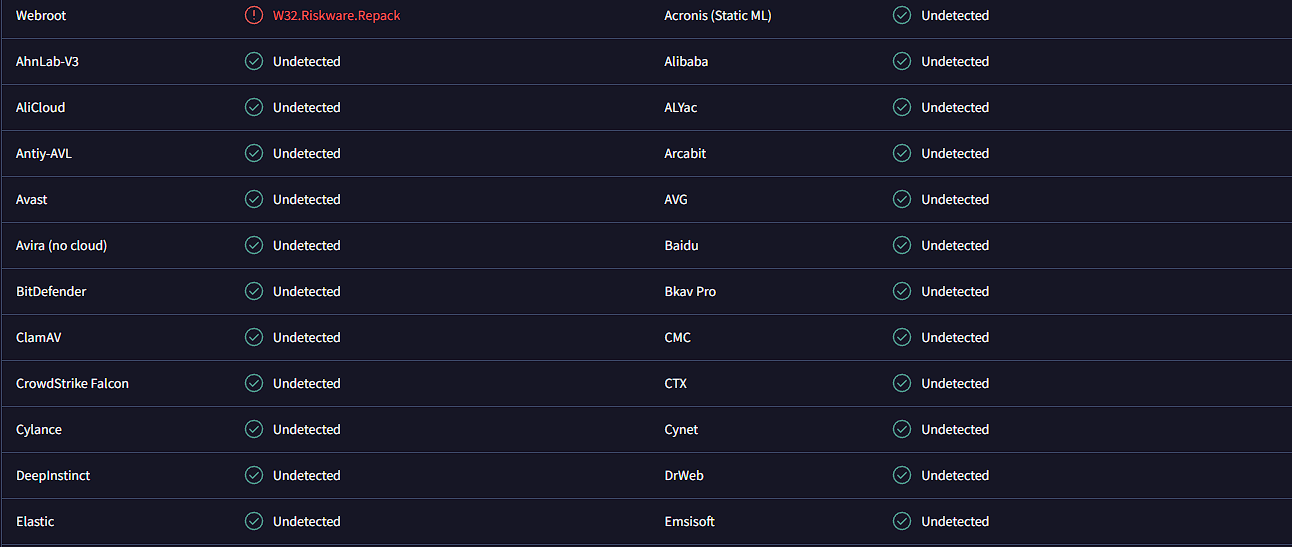Viewport: 1292px width, 547px height.
Task: Select the Antiy-AVL vendor name
Action: click(44, 154)
